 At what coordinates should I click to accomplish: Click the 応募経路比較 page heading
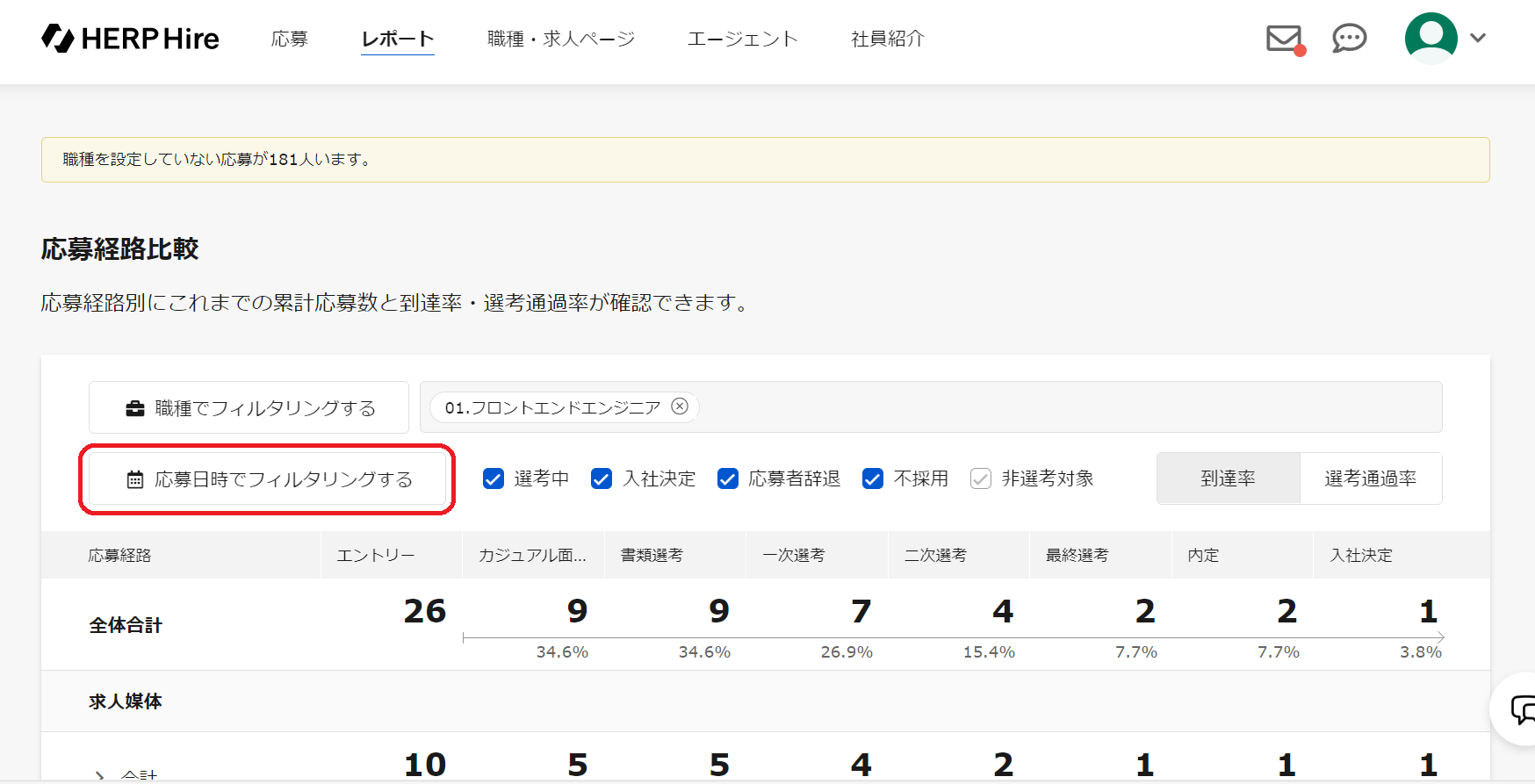pos(119,249)
